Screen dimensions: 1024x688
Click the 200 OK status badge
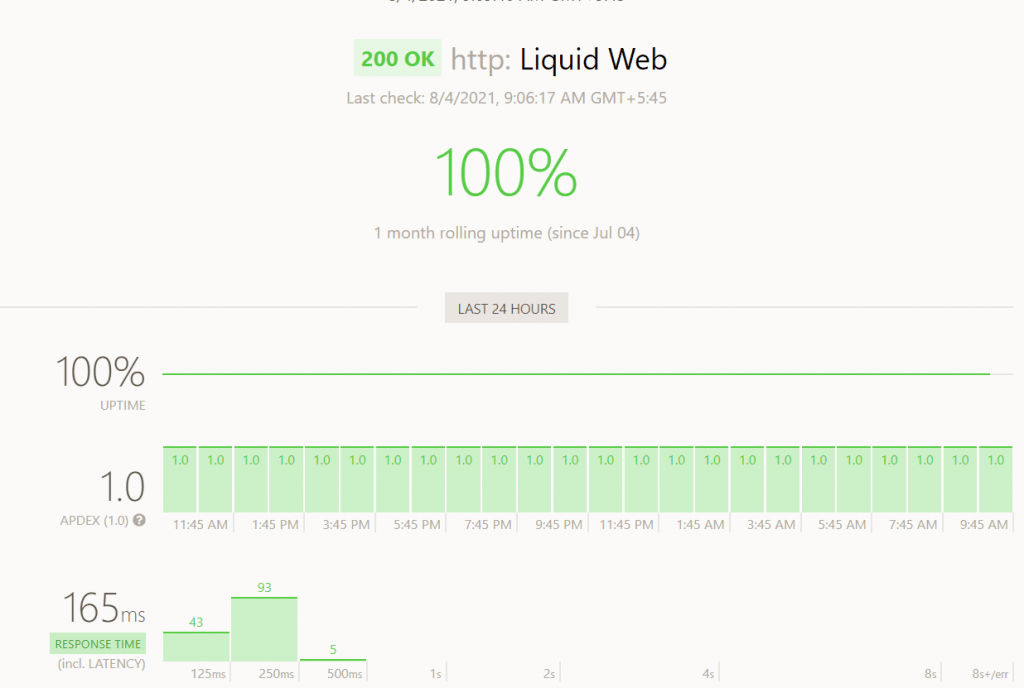397,59
